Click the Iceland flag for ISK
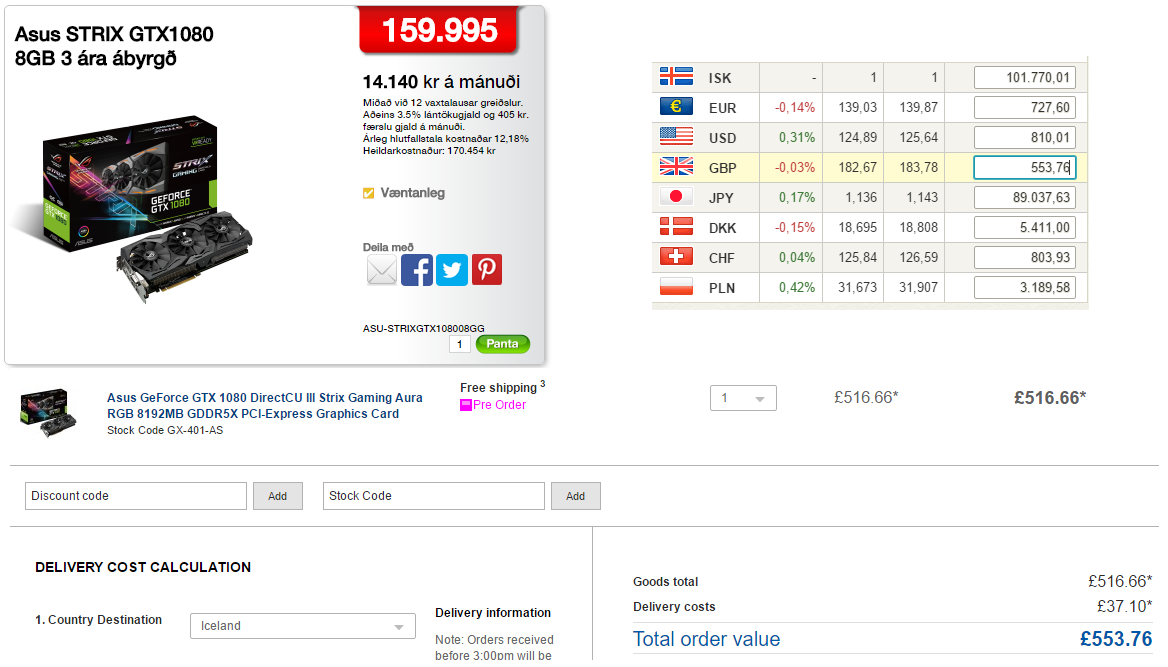The width and height of the screenshot is (1168, 667). [x=676, y=77]
